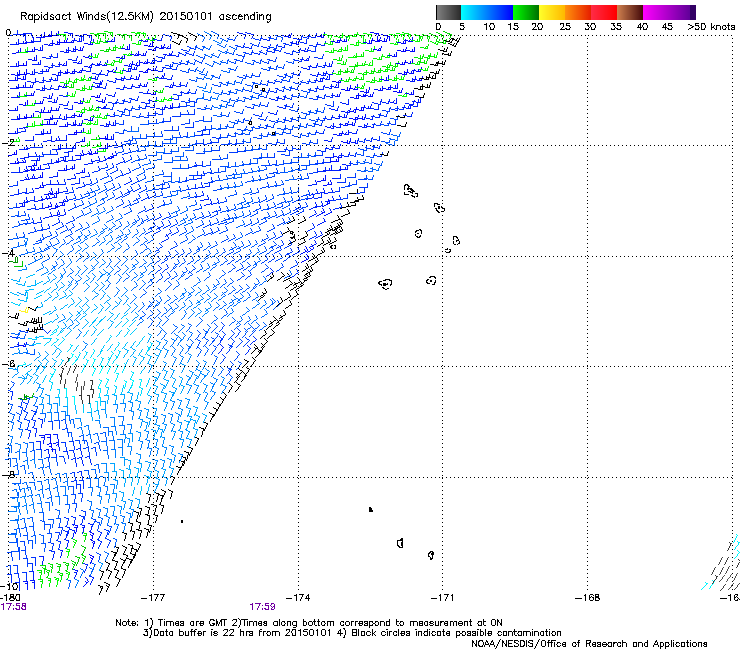Click the '-2' latitude label
This screenshot has height=650, width=740.
(8, 142)
